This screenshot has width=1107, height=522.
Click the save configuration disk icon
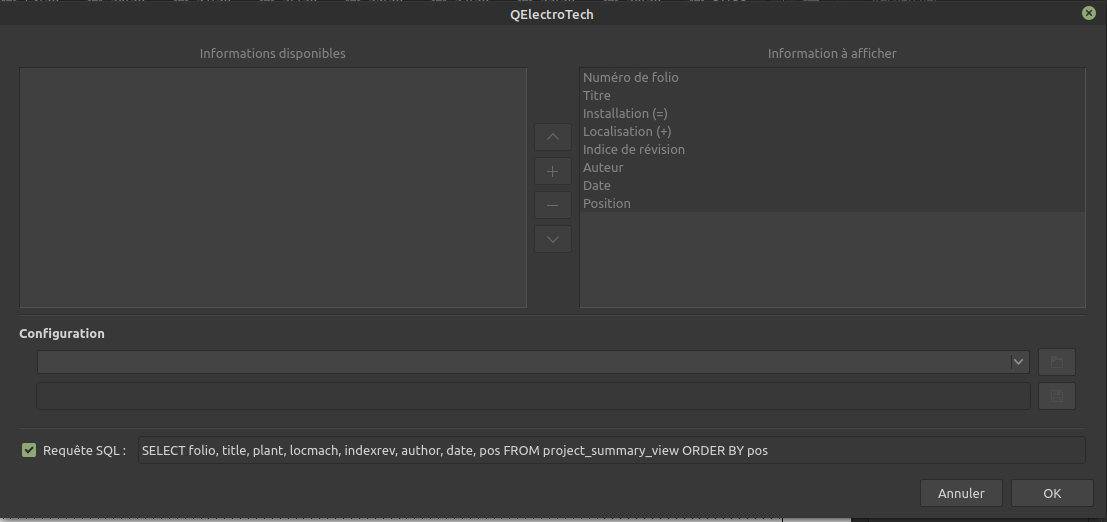pos(1056,396)
